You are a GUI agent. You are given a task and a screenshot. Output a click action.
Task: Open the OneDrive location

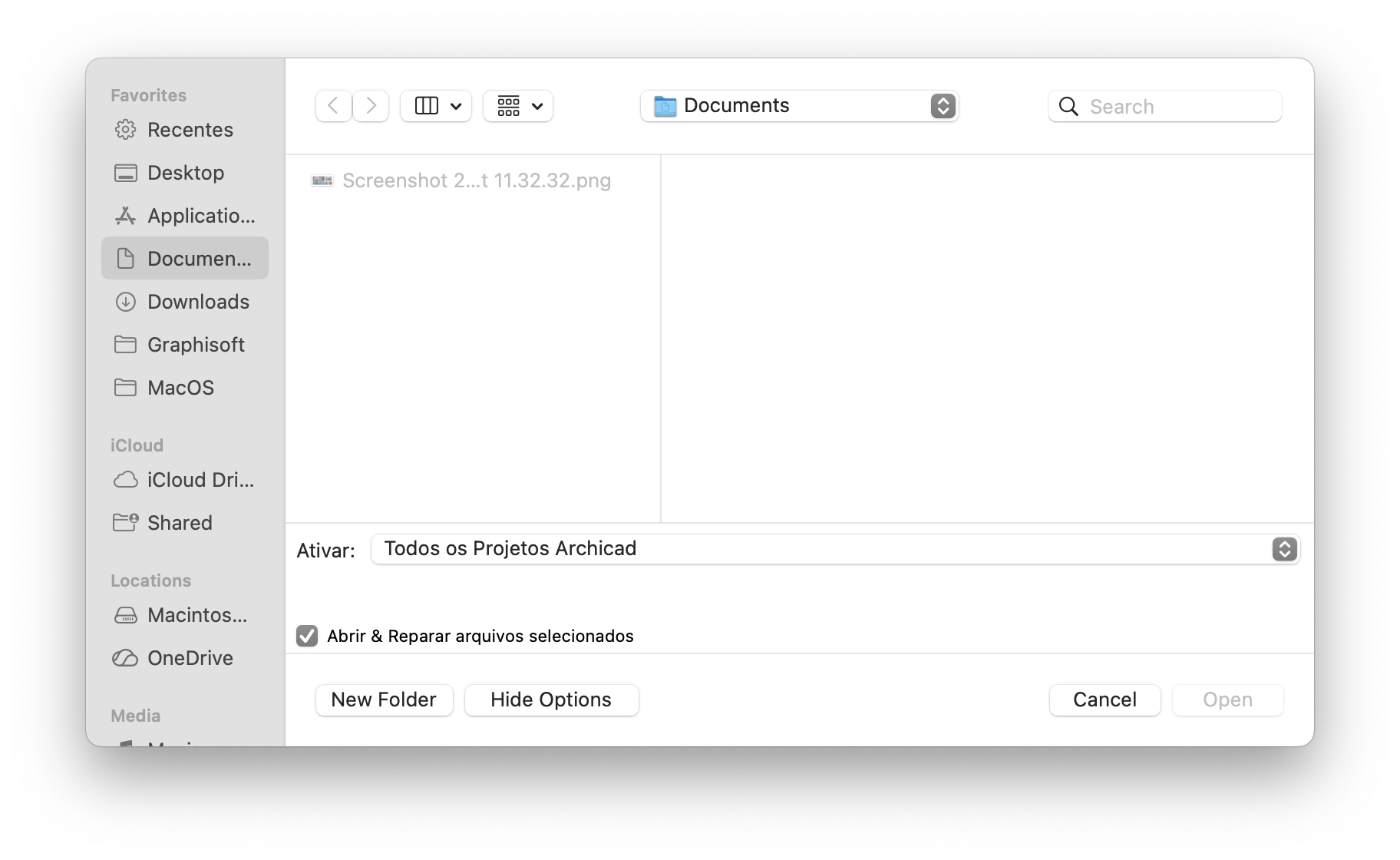(185, 658)
